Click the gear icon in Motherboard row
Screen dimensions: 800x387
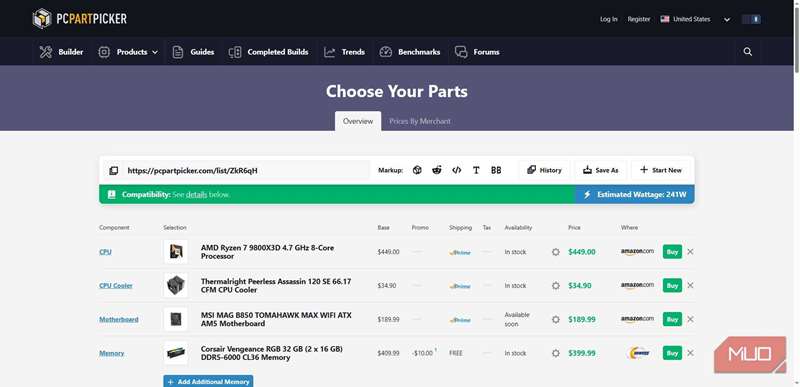click(556, 320)
